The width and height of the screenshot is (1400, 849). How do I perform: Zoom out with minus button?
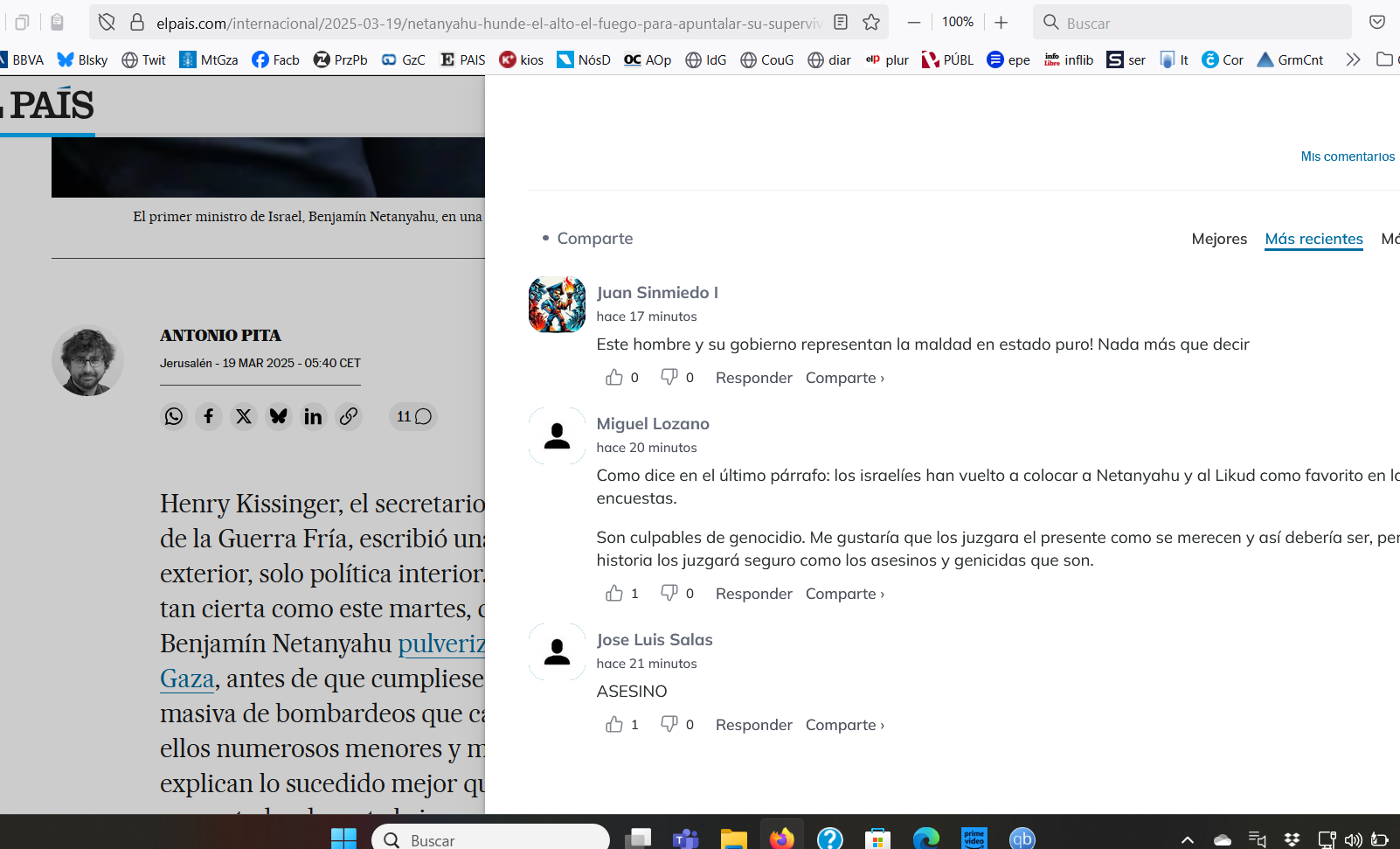[913, 23]
